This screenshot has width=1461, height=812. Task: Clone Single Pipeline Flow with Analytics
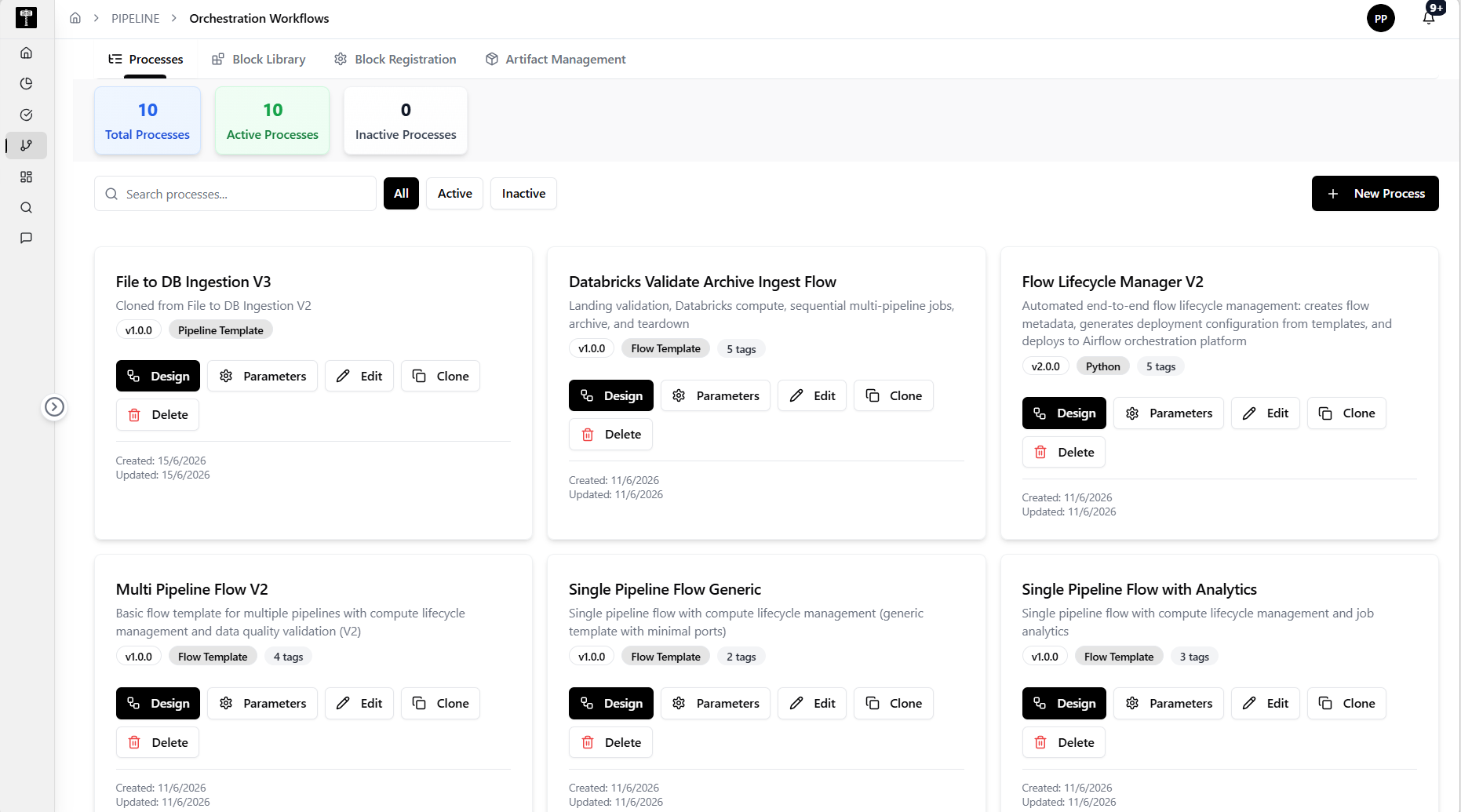pyautogui.click(x=1346, y=703)
